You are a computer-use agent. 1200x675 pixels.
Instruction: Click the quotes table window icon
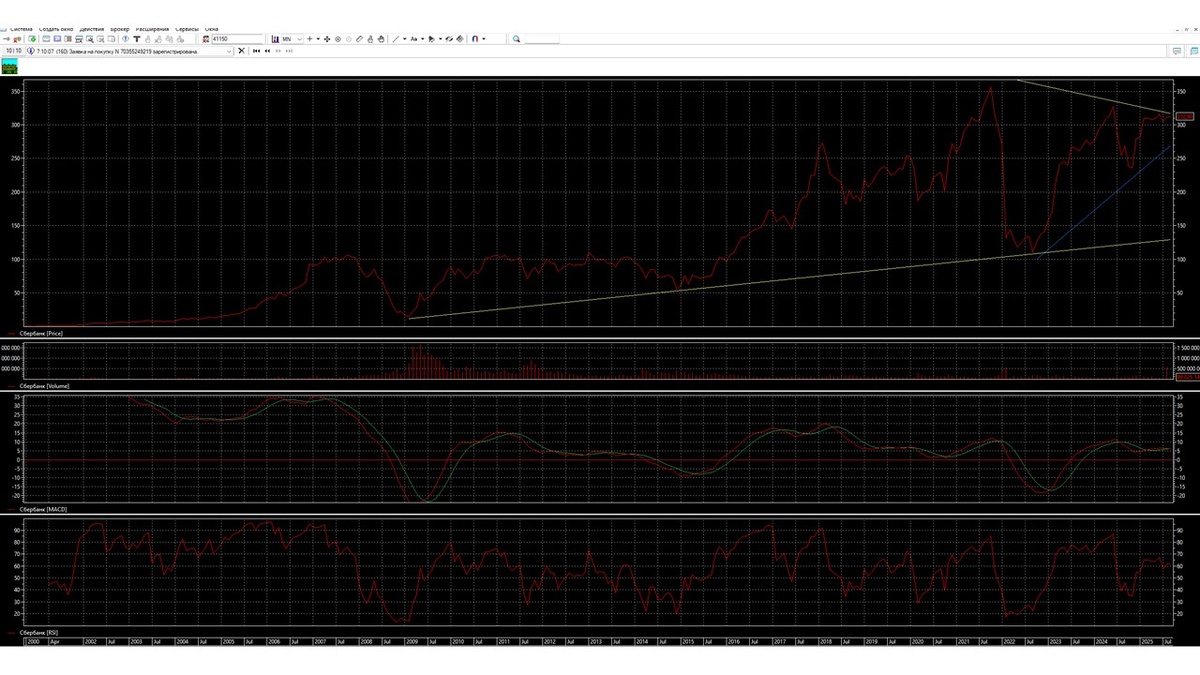[x=57, y=39]
